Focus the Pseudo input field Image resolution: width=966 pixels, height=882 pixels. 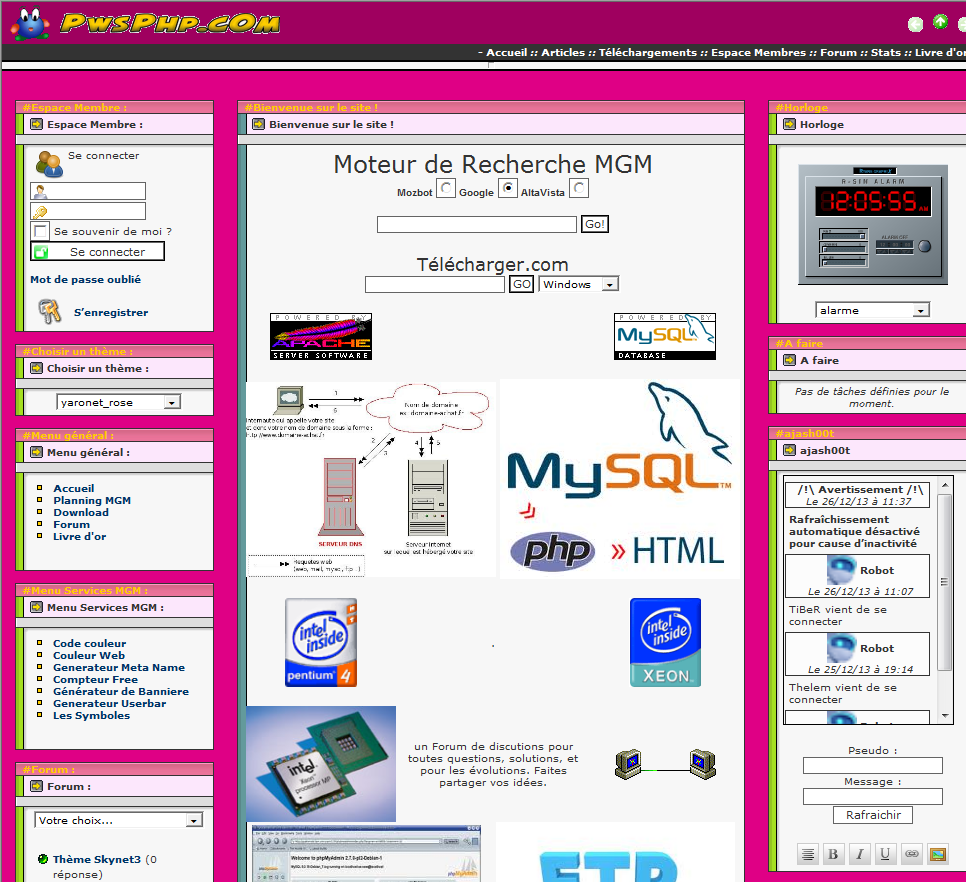872,765
